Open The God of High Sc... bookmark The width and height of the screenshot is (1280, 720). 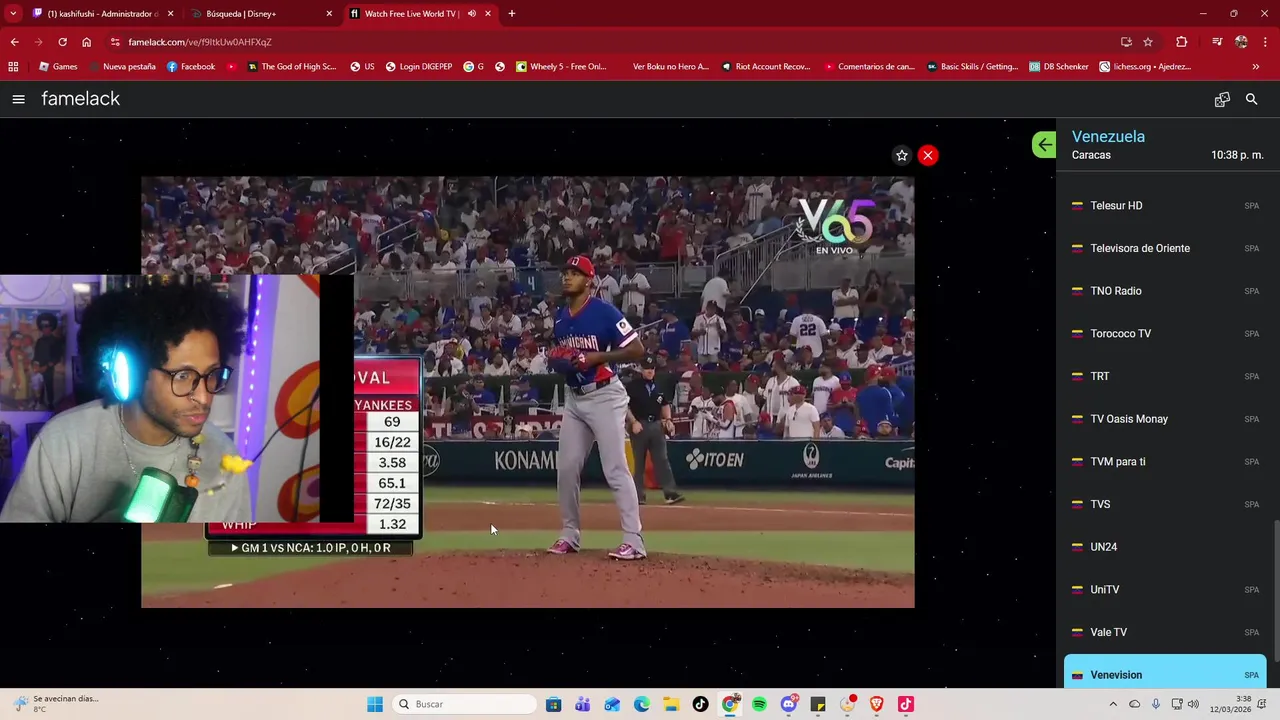(x=291, y=67)
